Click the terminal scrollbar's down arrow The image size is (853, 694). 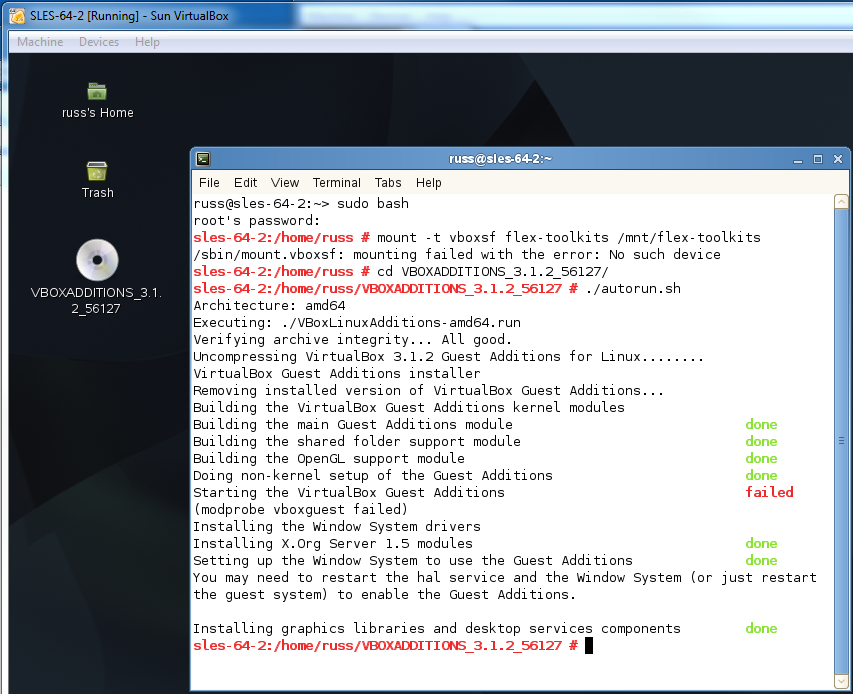point(841,680)
